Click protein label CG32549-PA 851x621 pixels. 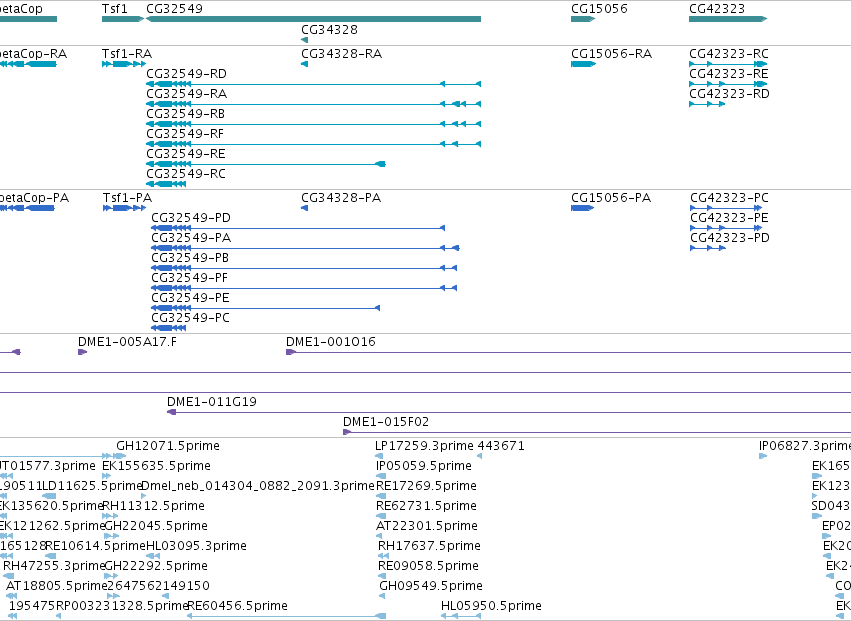(x=191, y=238)
